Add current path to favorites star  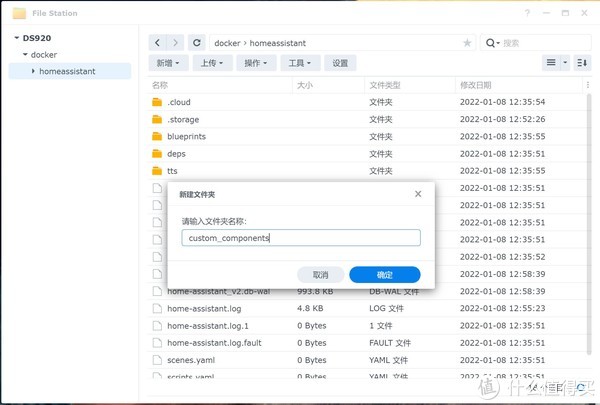[467, 43]
